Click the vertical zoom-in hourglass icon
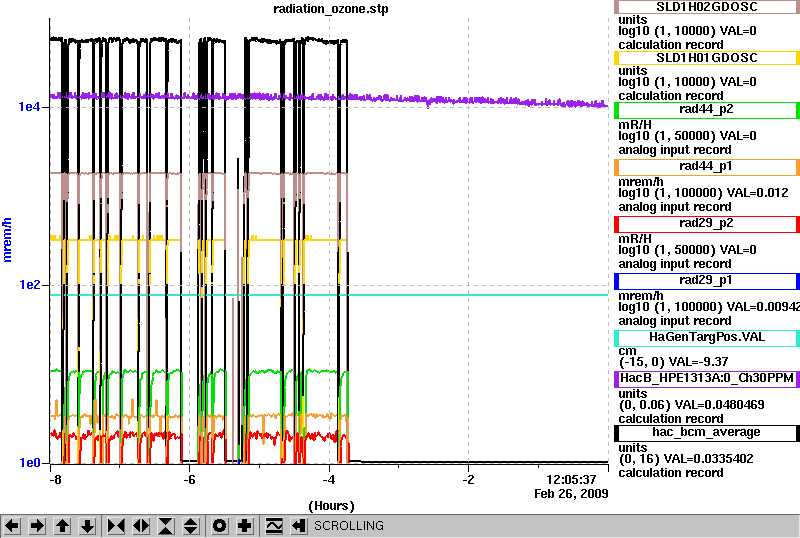 166,526
